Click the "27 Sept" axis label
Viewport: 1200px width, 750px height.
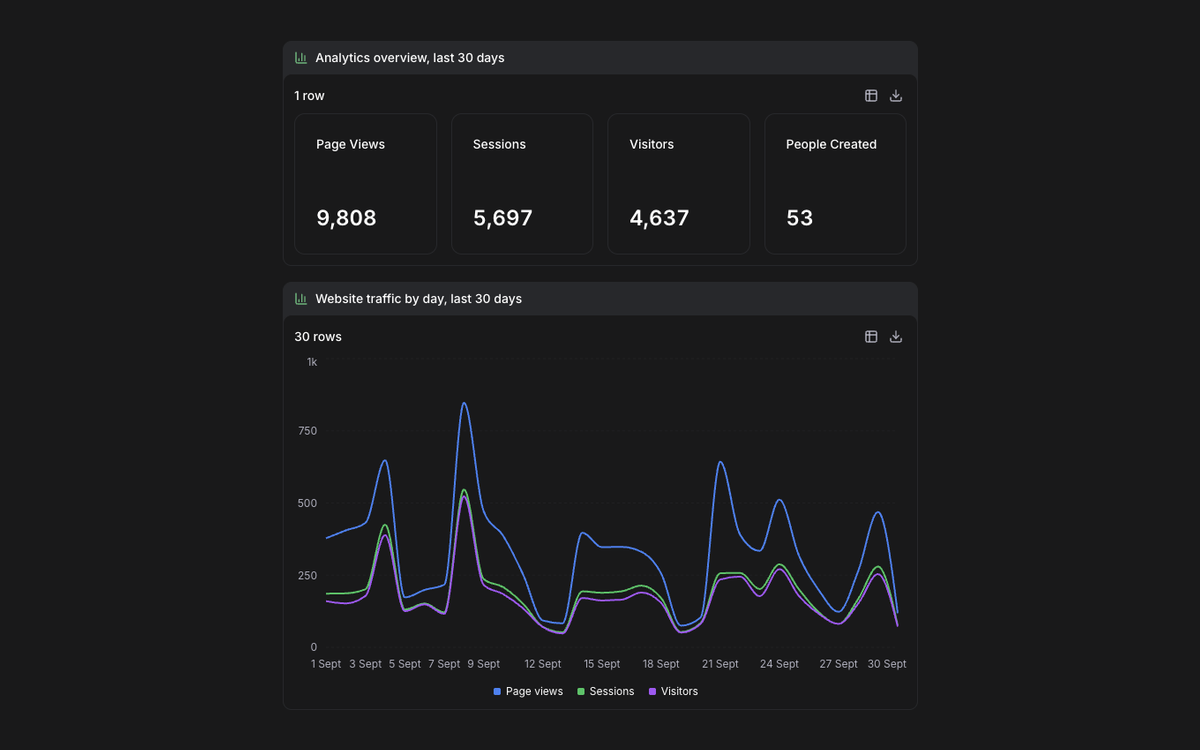click(x=839, y=664)
